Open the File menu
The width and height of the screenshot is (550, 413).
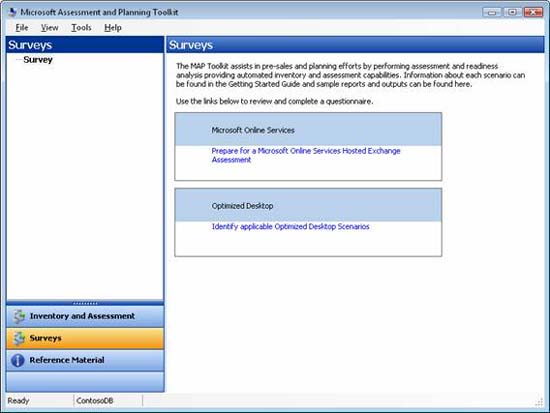pos(22,27)
